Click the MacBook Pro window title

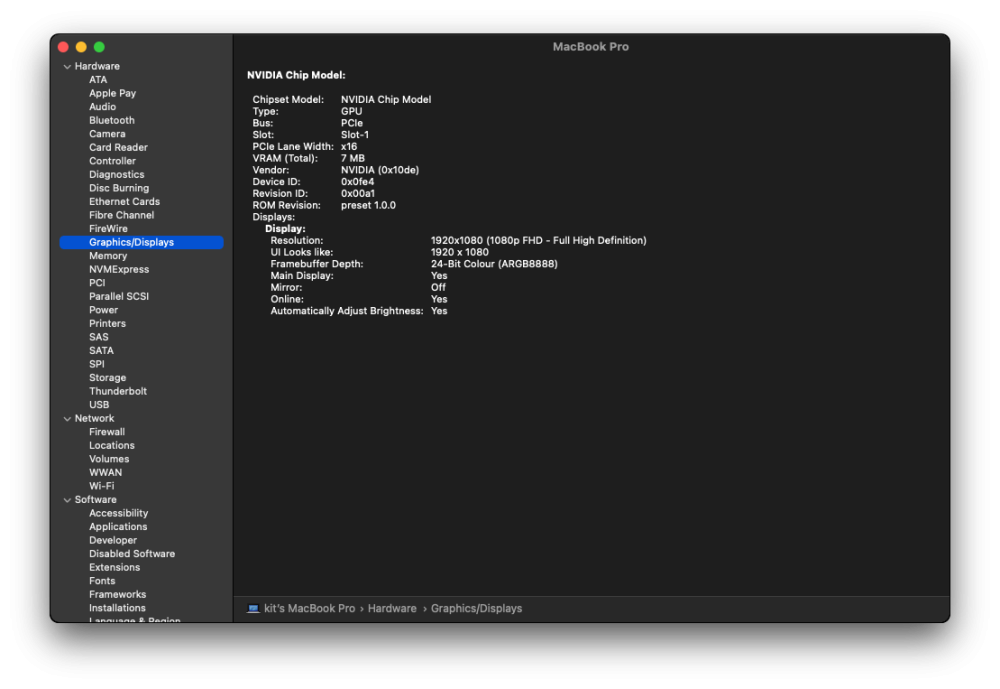[x=591, y=47]
